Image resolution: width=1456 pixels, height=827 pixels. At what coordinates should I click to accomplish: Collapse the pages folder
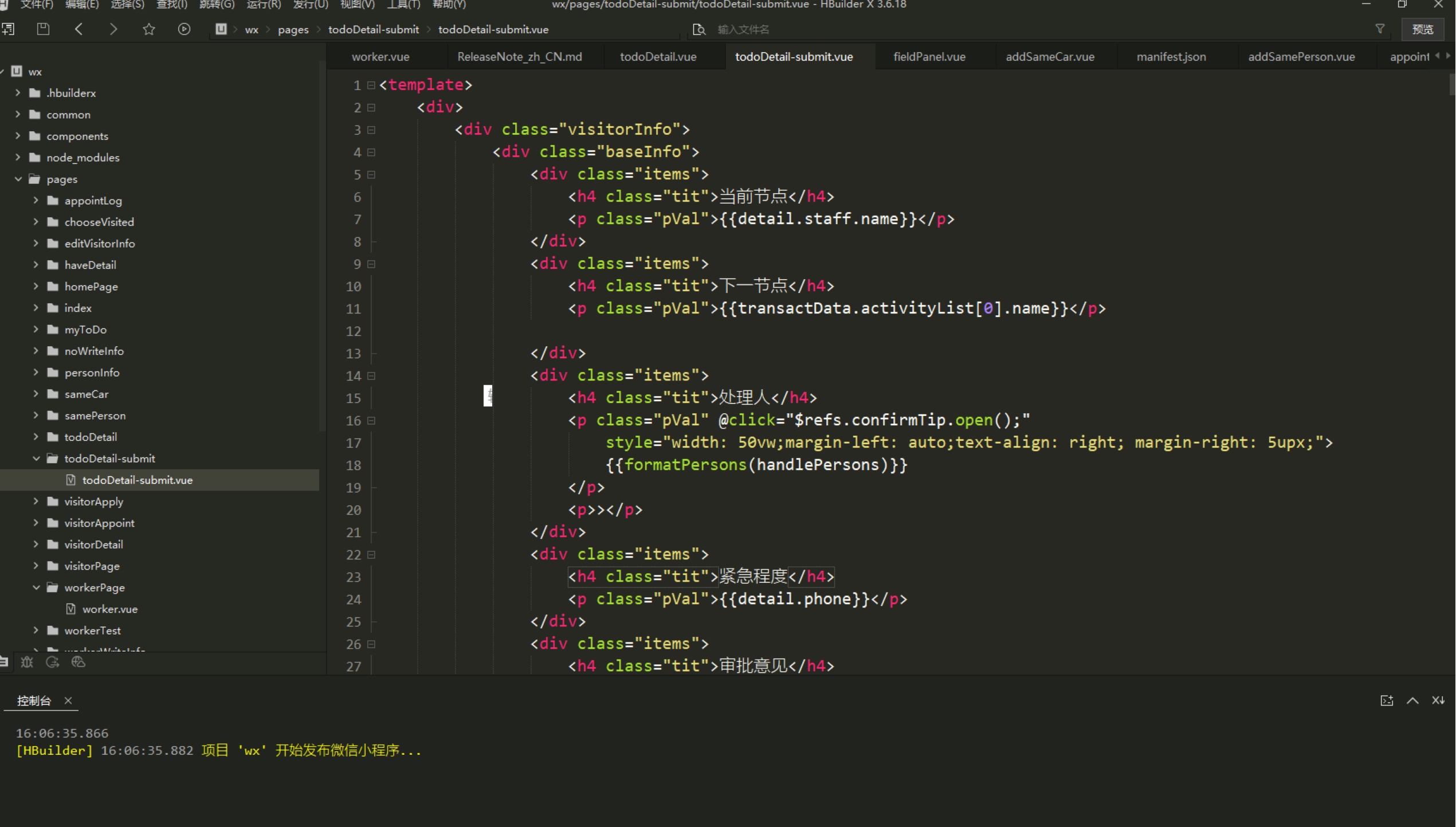[x=18, y=179]
